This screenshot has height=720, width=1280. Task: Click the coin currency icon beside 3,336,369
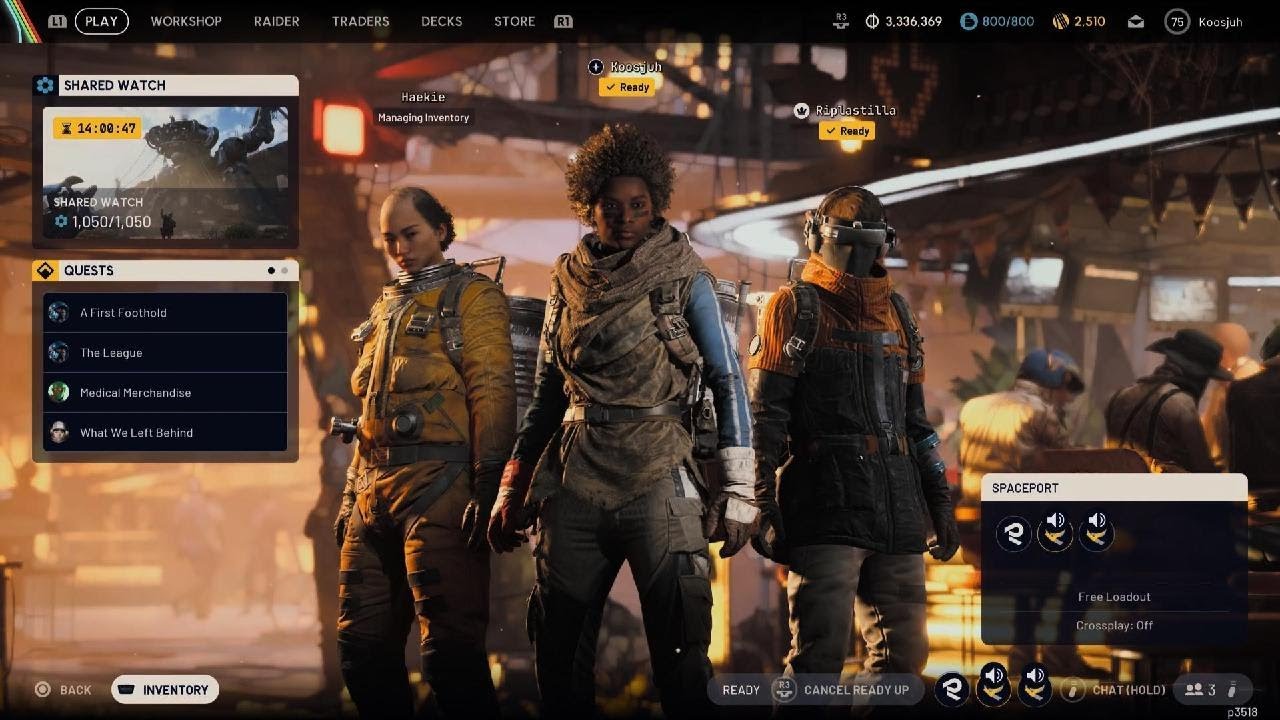[x=872, y=21]
